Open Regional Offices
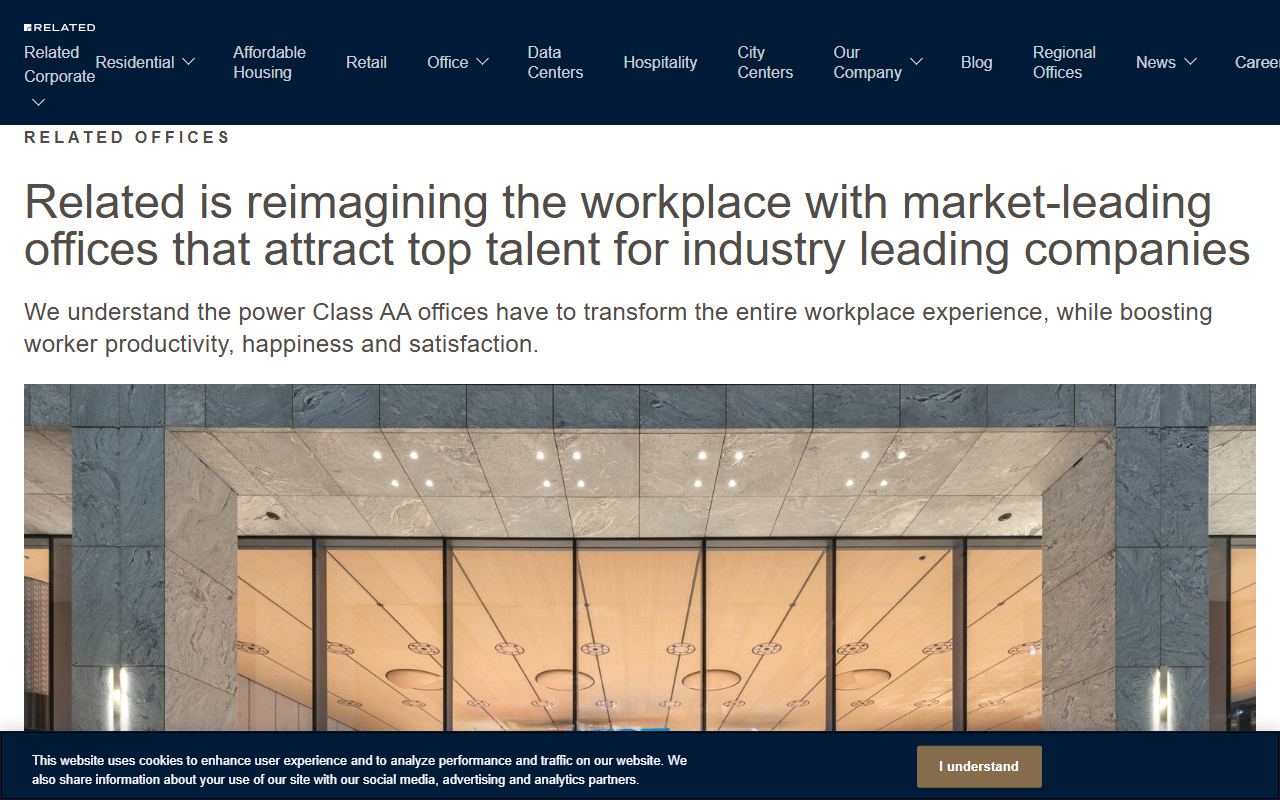The width and height of the screenshot is (1280, 800). coord(1064,62)
